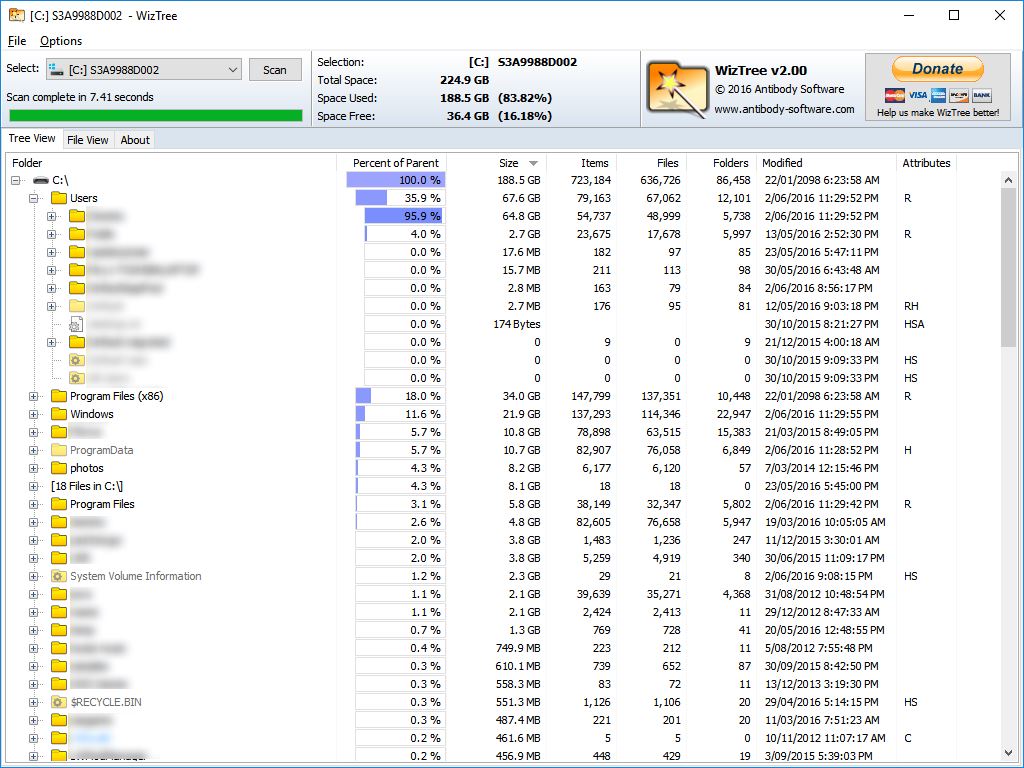Click the vertical scrollbar thumb
1024x768 pixels.
pyautogui.click(x=1008, y=268)
